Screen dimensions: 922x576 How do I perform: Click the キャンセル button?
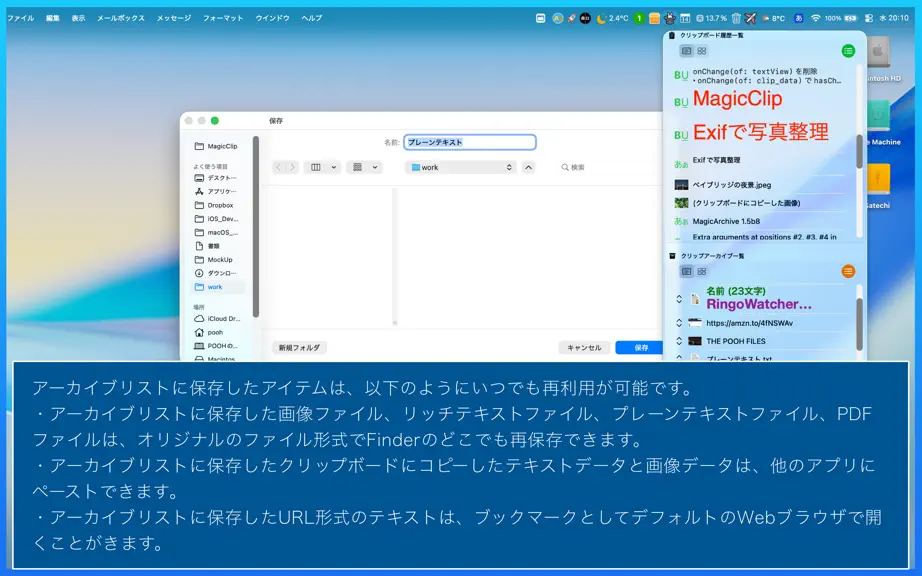584,348
